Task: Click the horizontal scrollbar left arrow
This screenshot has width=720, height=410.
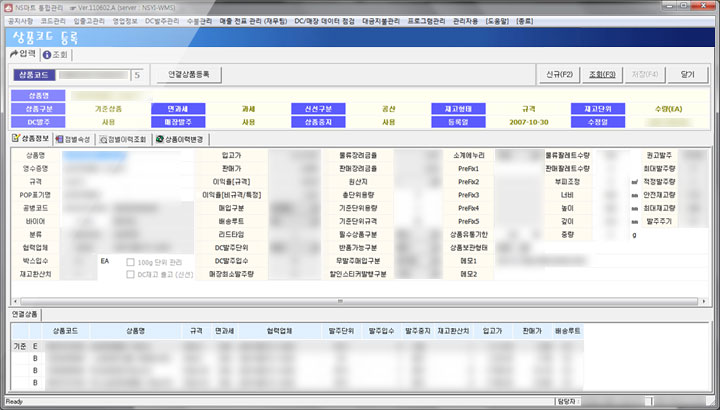Action: (16, 302)
